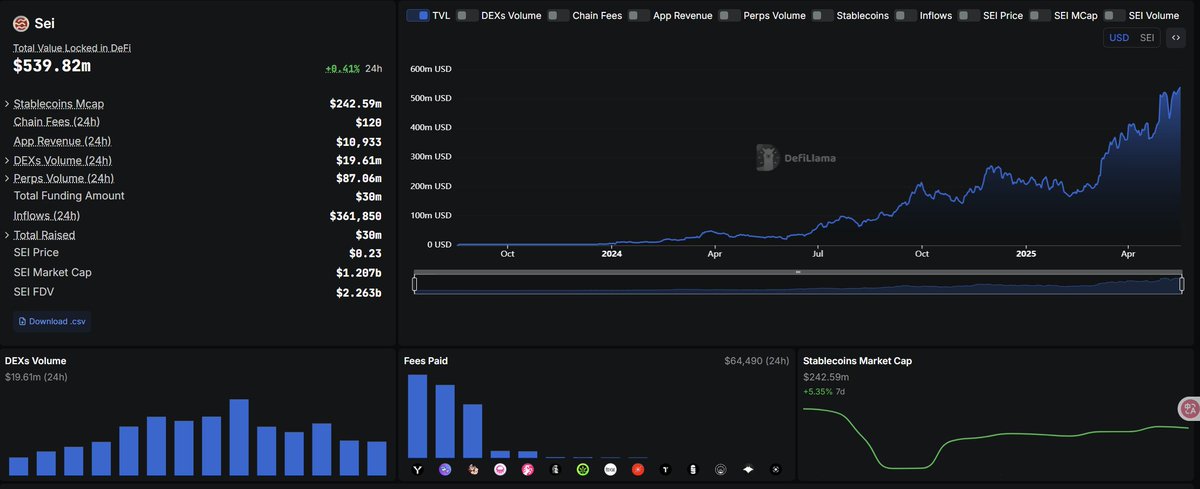Click the $19.61m (24h) text under DEXs Volume
The height and width of the screenshot is (489, 1200).
tap(36, 377)
